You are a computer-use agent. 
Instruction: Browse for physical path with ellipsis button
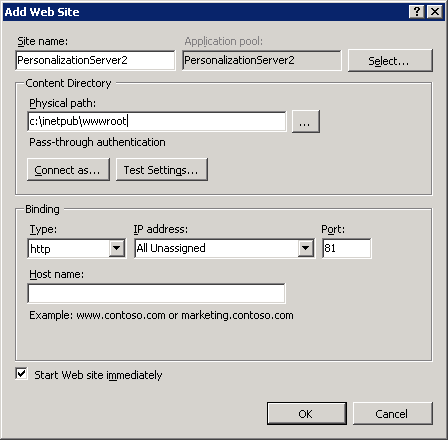(306, 122)
